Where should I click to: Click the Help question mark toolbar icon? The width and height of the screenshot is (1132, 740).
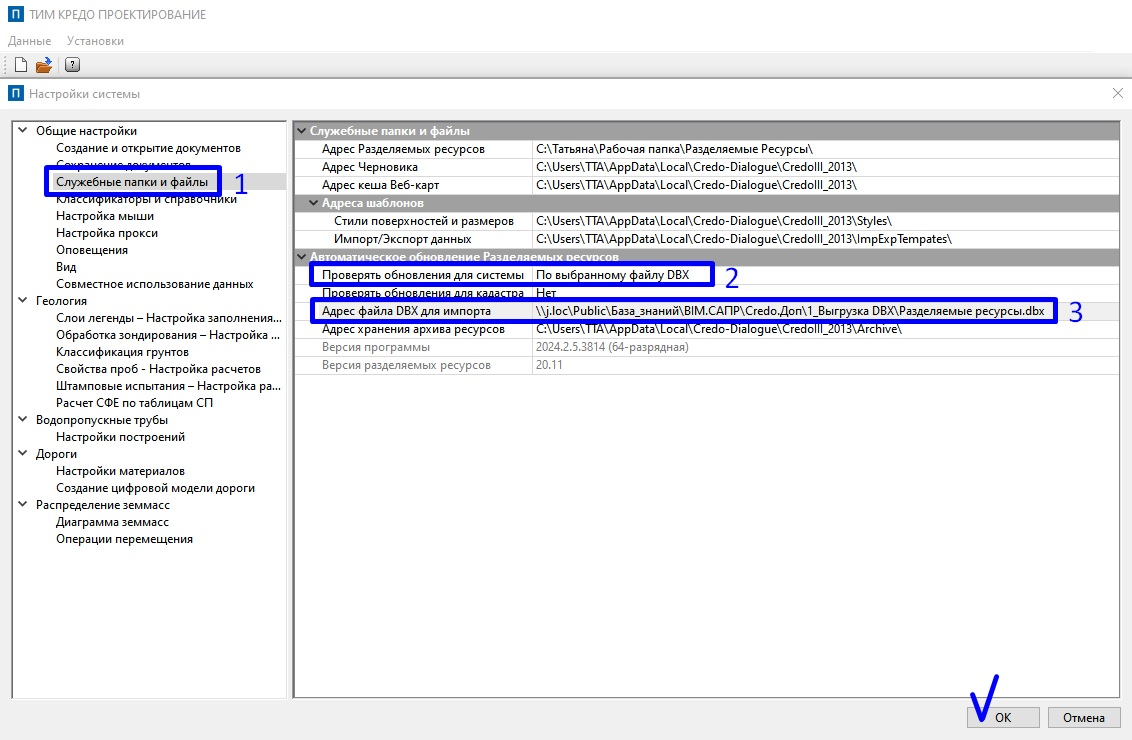(x=72, y=65)
